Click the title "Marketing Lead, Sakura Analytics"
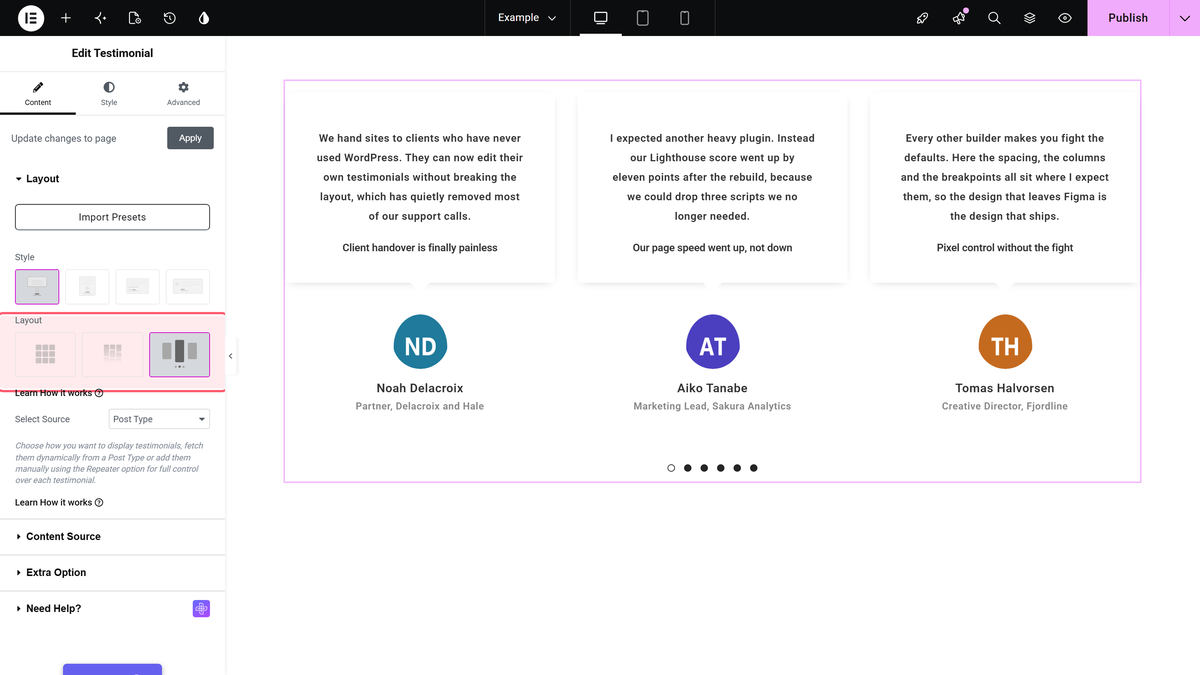 pos(712,407)
